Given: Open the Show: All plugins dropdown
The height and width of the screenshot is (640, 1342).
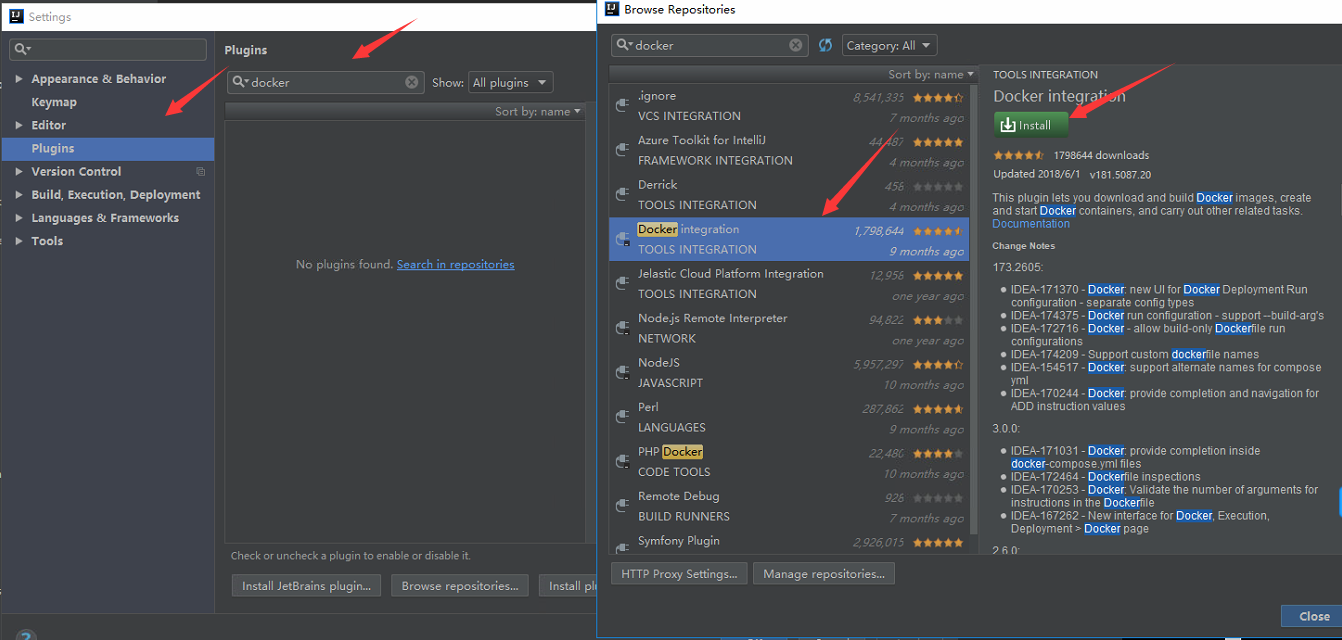Looking at the screenshot, I should 510,82.
